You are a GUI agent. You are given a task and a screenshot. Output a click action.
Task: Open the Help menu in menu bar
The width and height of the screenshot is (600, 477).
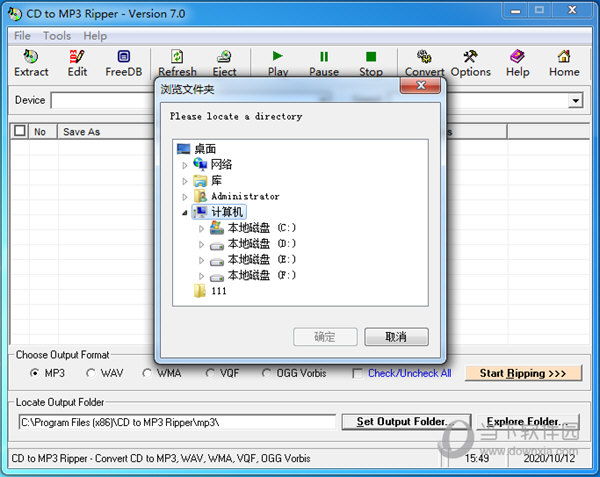[x=95, y=36]
